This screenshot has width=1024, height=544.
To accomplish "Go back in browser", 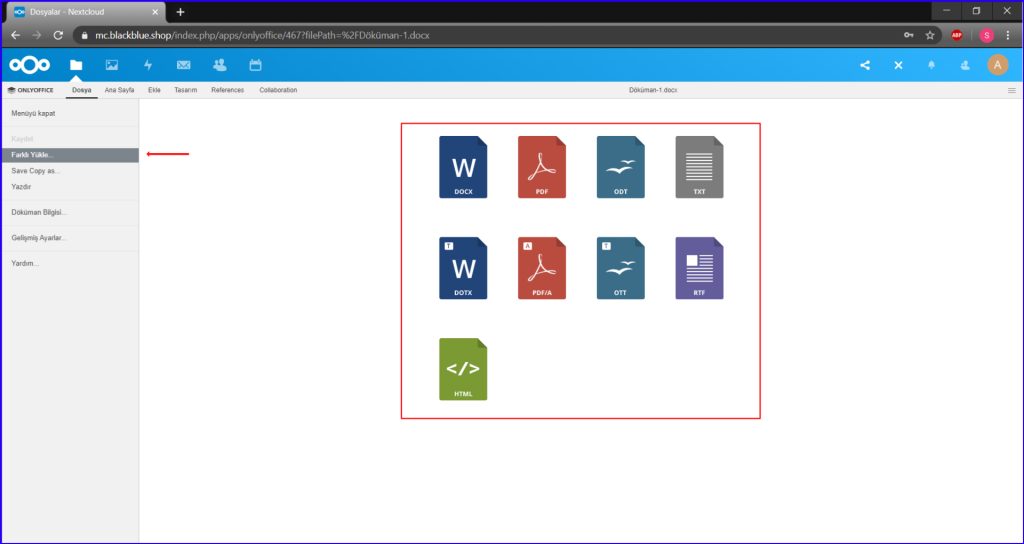I will pos(16,35).
